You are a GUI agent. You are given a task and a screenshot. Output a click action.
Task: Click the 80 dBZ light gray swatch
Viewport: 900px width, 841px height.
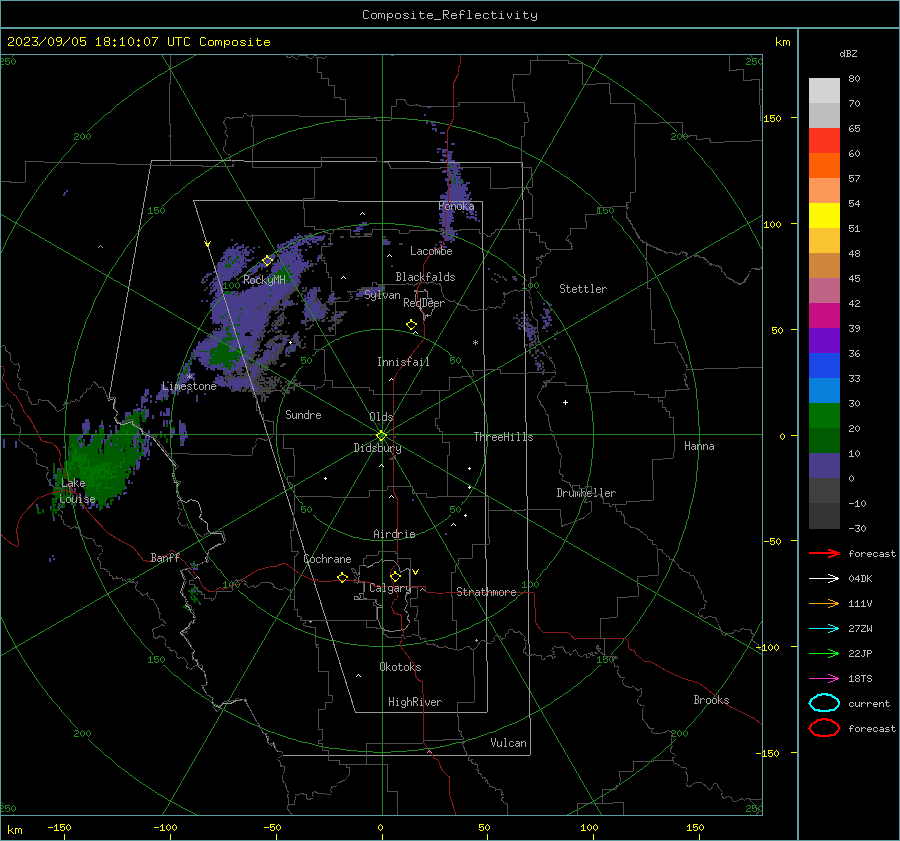tap(824, 91)
